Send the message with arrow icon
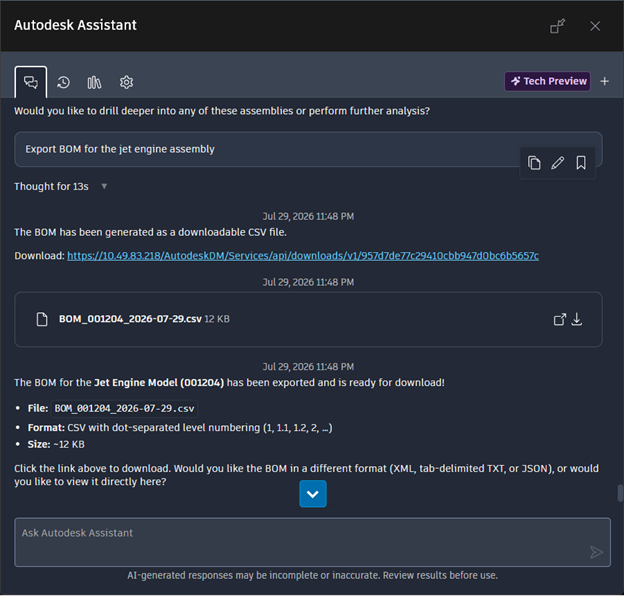 click(x=596, y=552)
